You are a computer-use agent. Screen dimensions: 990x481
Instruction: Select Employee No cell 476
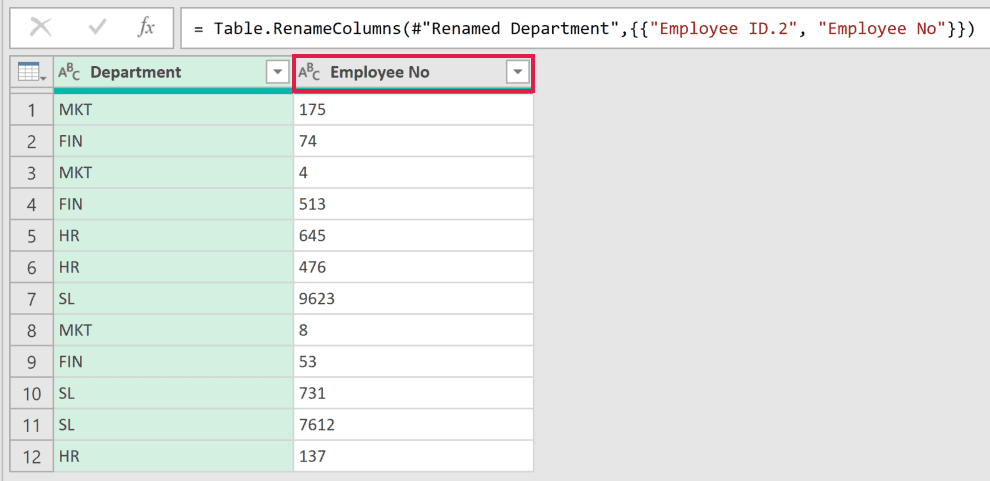414,268
